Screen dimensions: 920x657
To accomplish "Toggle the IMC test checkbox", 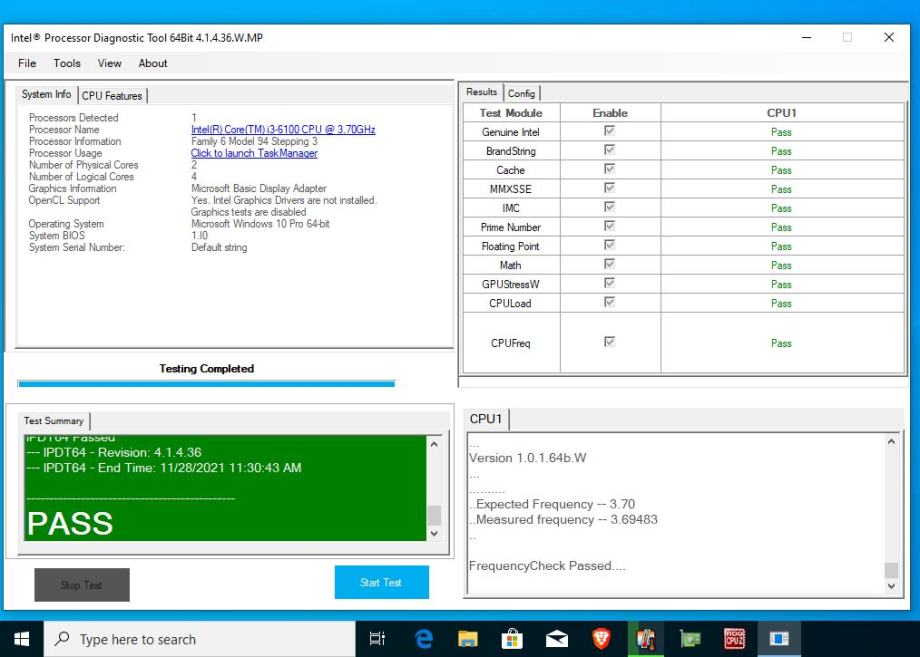I will click(610, 207).
